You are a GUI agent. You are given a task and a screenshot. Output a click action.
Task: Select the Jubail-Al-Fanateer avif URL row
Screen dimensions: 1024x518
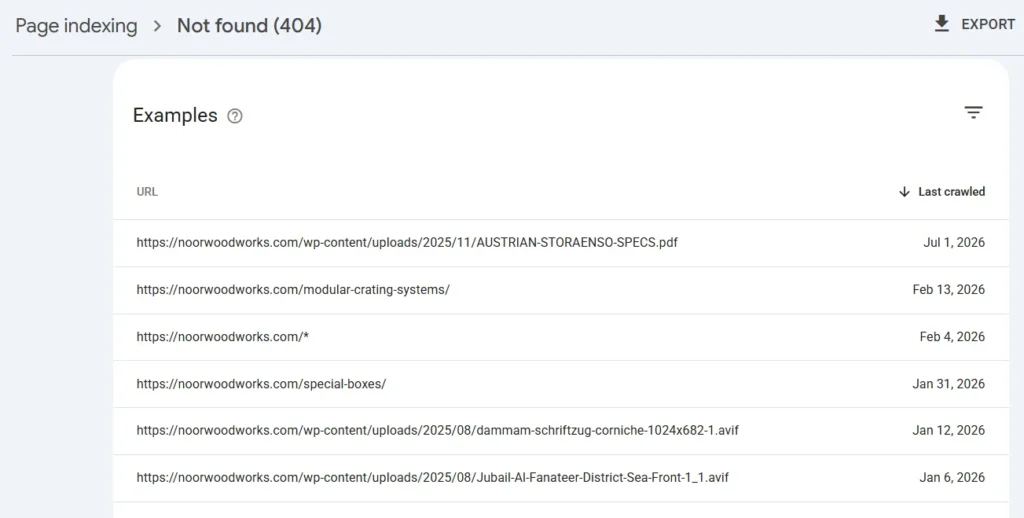click(560, 478)
